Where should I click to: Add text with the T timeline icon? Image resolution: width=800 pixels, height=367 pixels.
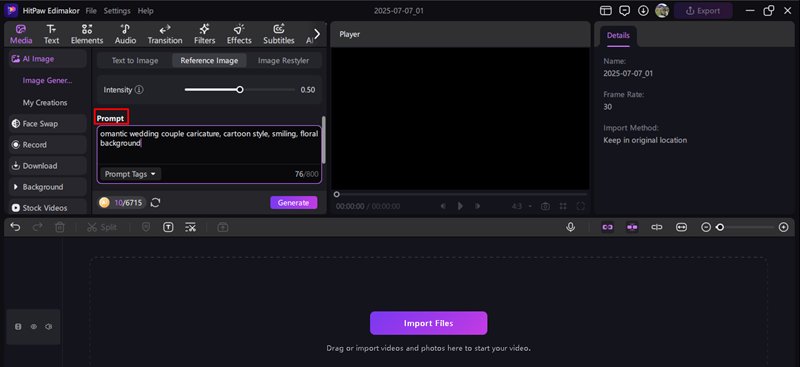[168, 227]
